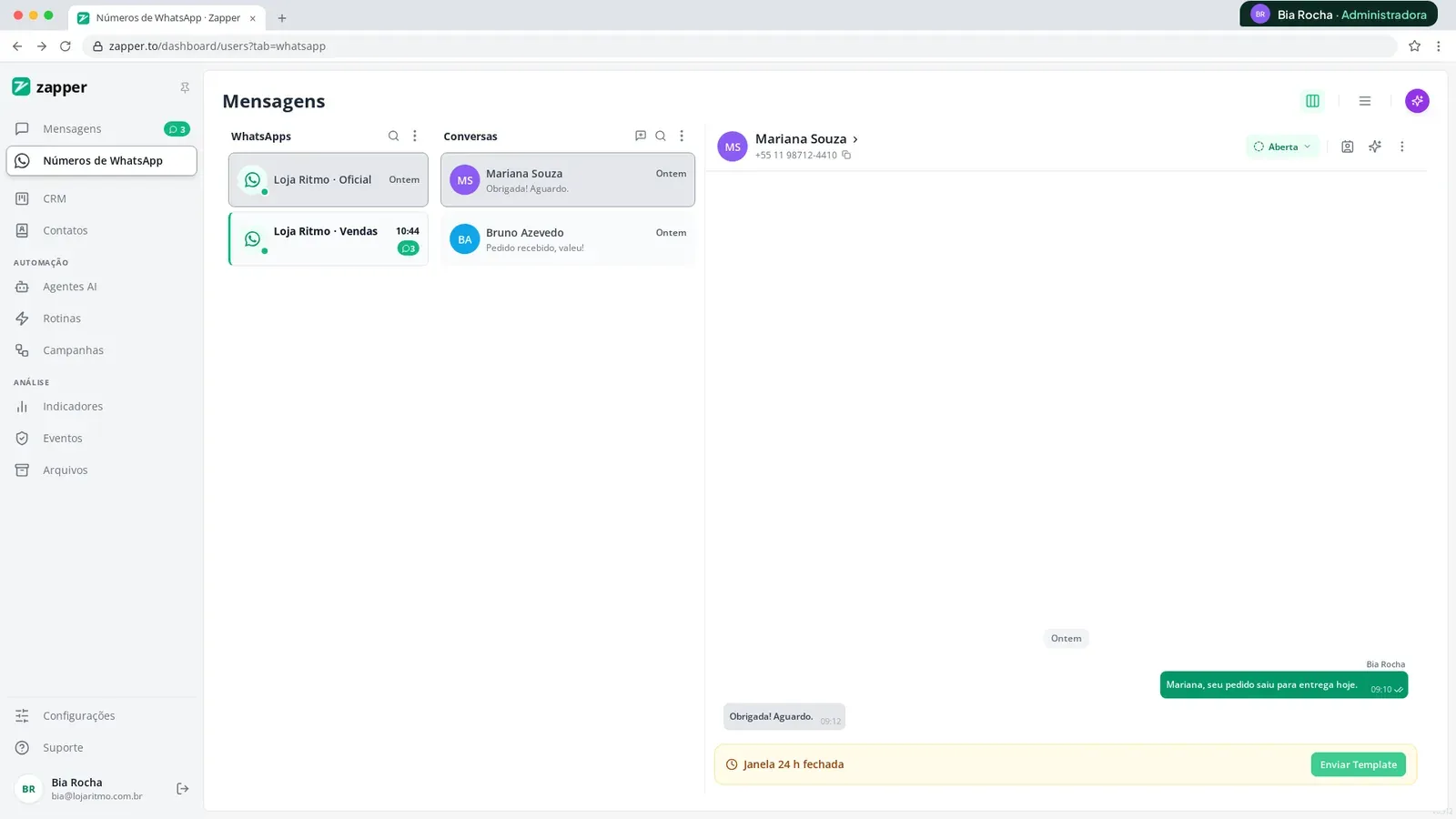Viewport: 1456px width, 819px height.
Task: Click the Enviar Template button
Action: point(1358,764)
